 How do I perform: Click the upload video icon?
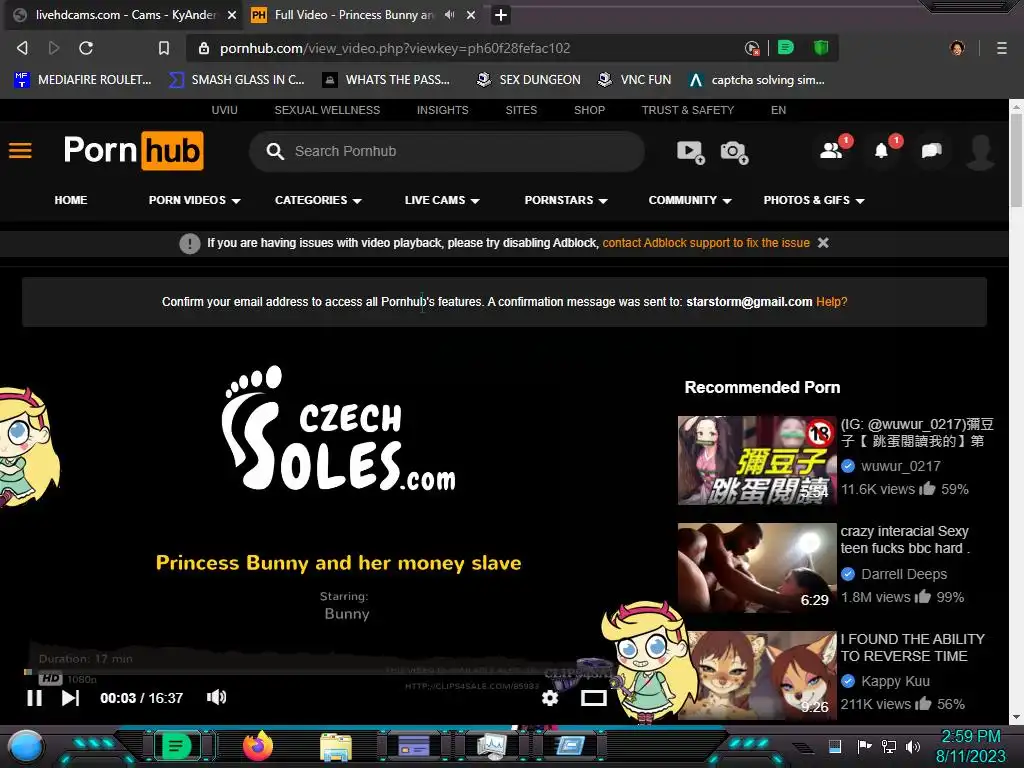coord(690,152)
